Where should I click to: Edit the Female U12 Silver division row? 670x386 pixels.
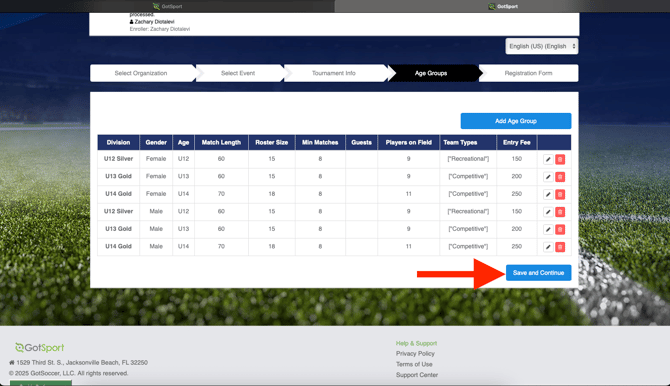click(548, 159)
